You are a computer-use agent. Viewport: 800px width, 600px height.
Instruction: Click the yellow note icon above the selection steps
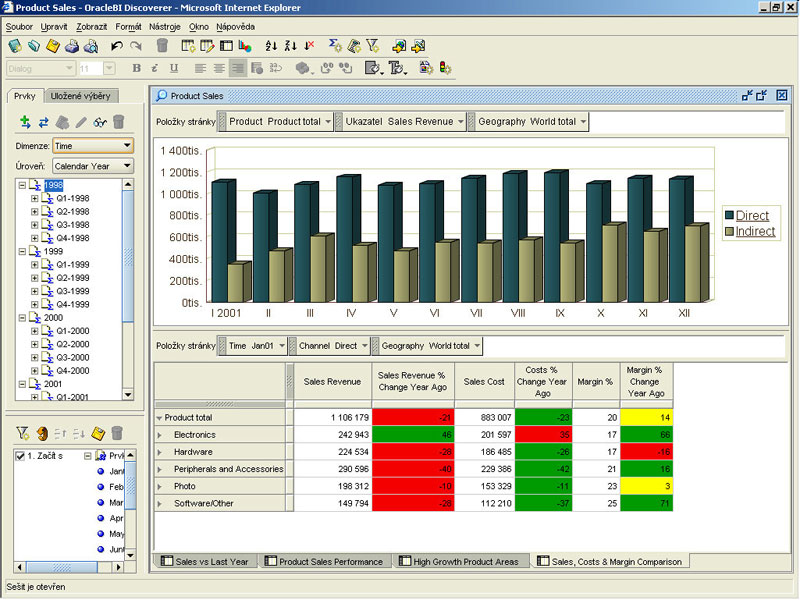click(98, 434)
